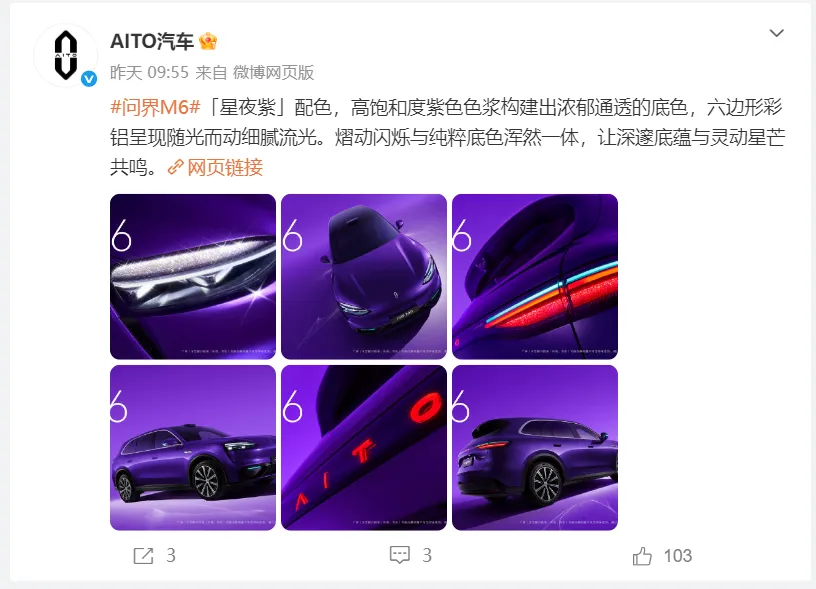Click the gold crown member badge

[208, 41]
